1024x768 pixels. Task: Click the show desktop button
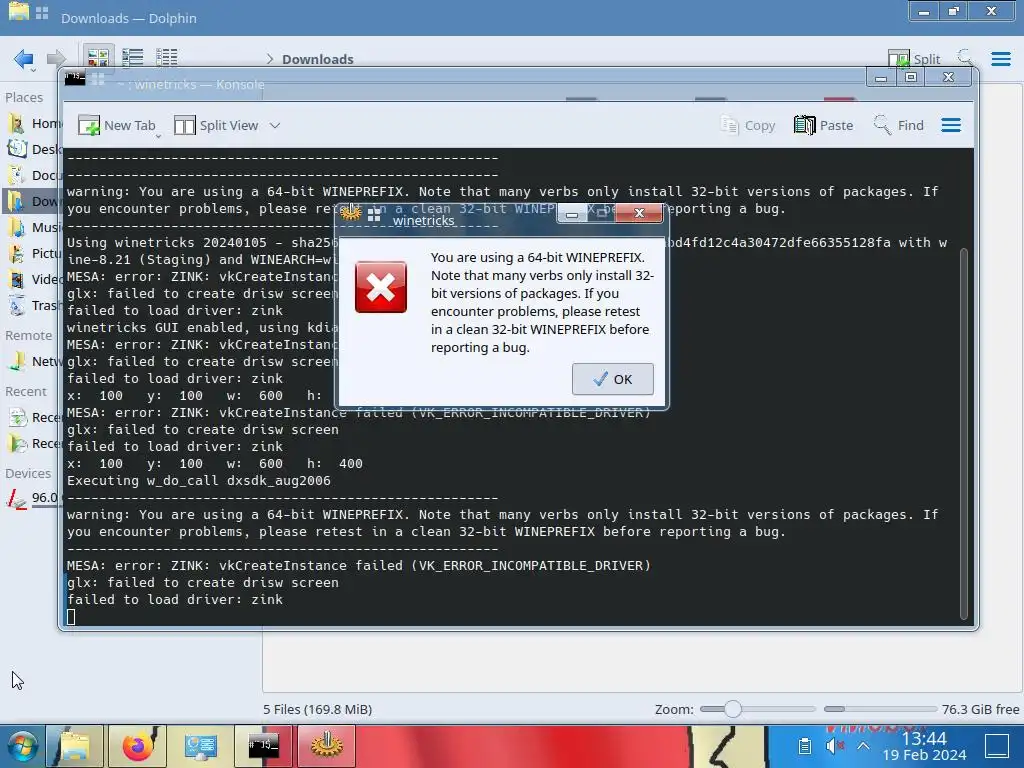click(997, 746)
